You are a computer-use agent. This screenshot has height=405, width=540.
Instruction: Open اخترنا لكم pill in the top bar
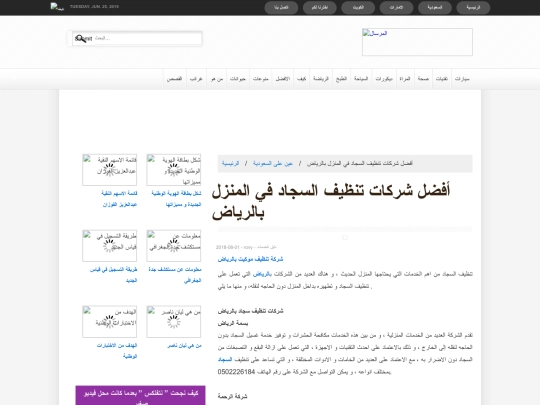pos(320,8)
